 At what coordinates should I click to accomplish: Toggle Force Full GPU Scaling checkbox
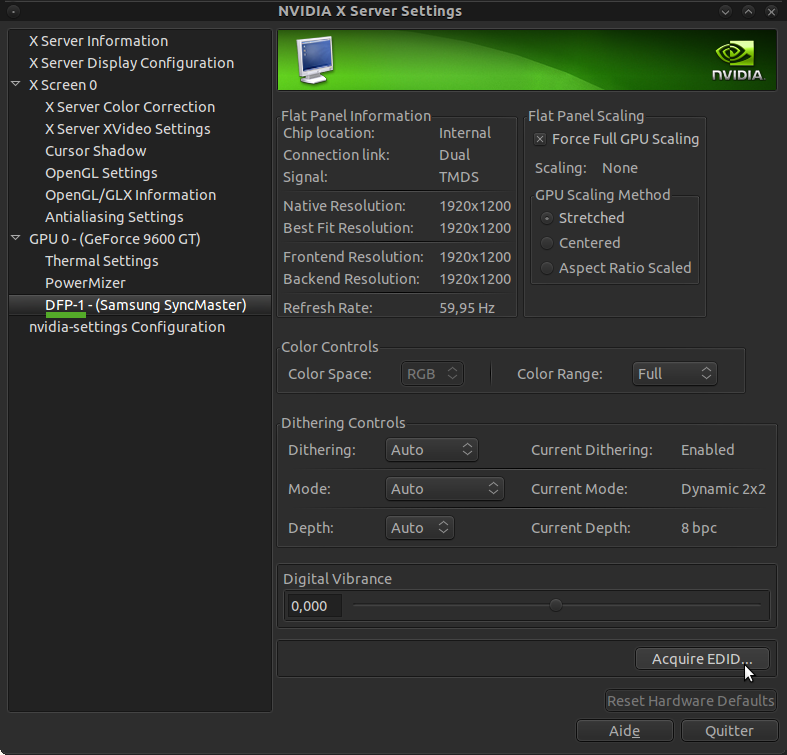coord(540,139)
